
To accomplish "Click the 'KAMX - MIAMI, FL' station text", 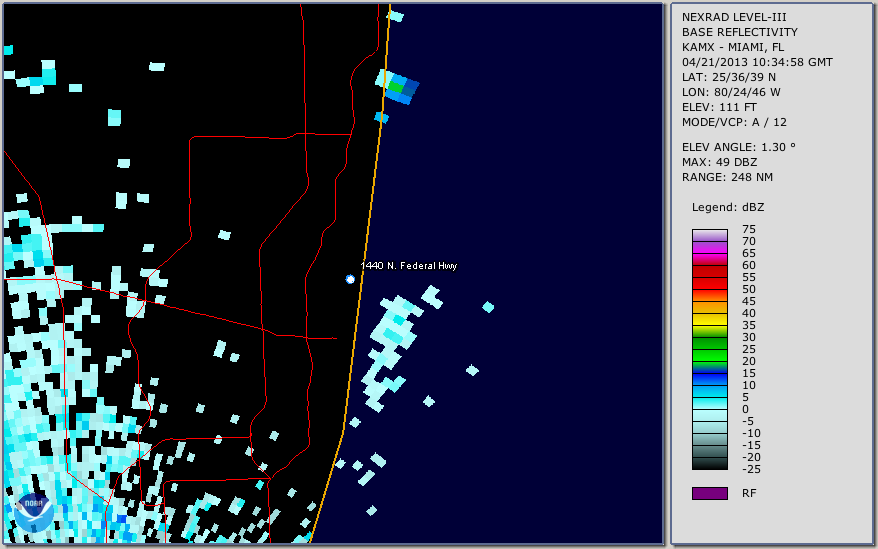I will coord(733,47).
